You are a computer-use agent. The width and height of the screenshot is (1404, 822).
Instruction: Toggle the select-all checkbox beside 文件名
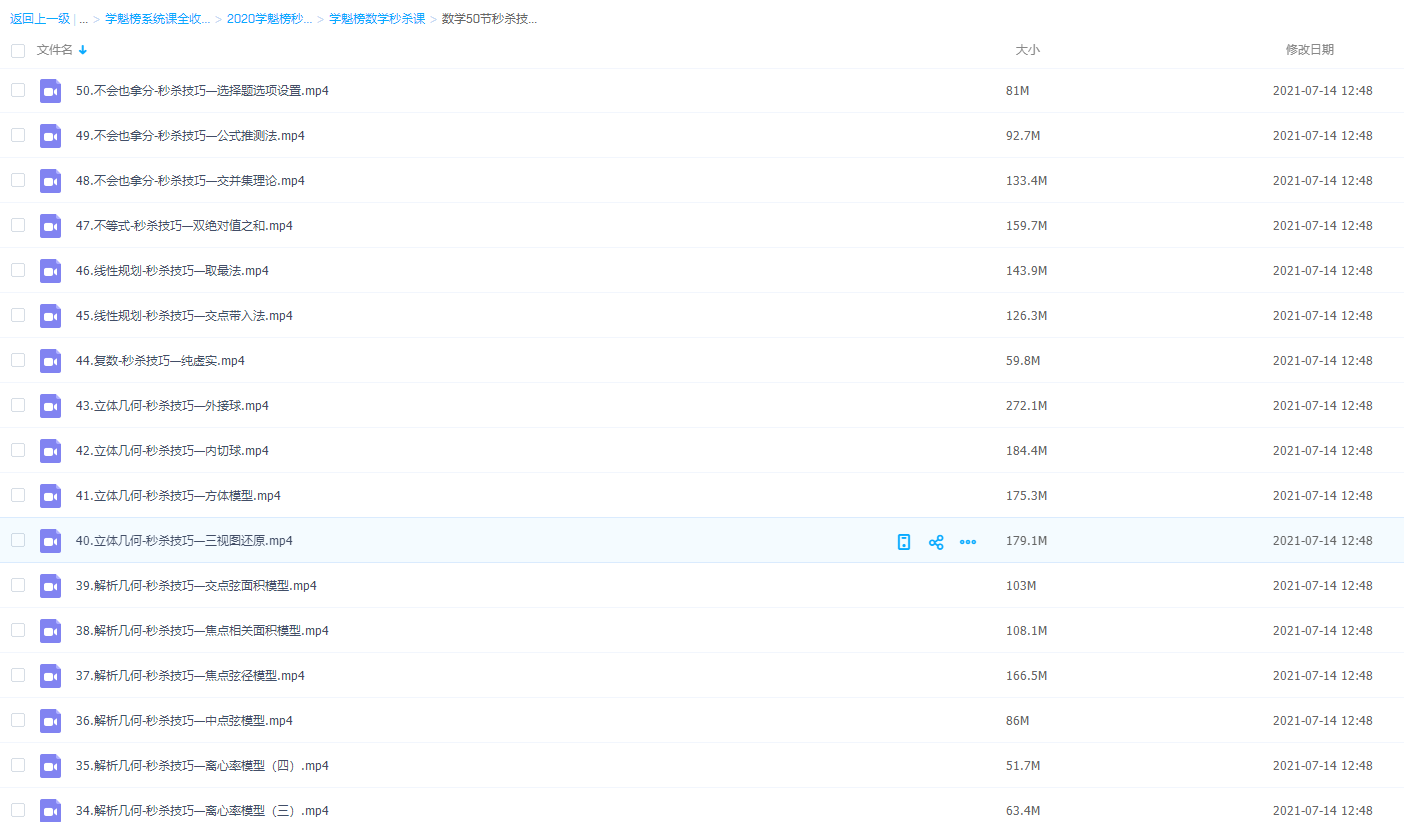[x=18, y=50]
